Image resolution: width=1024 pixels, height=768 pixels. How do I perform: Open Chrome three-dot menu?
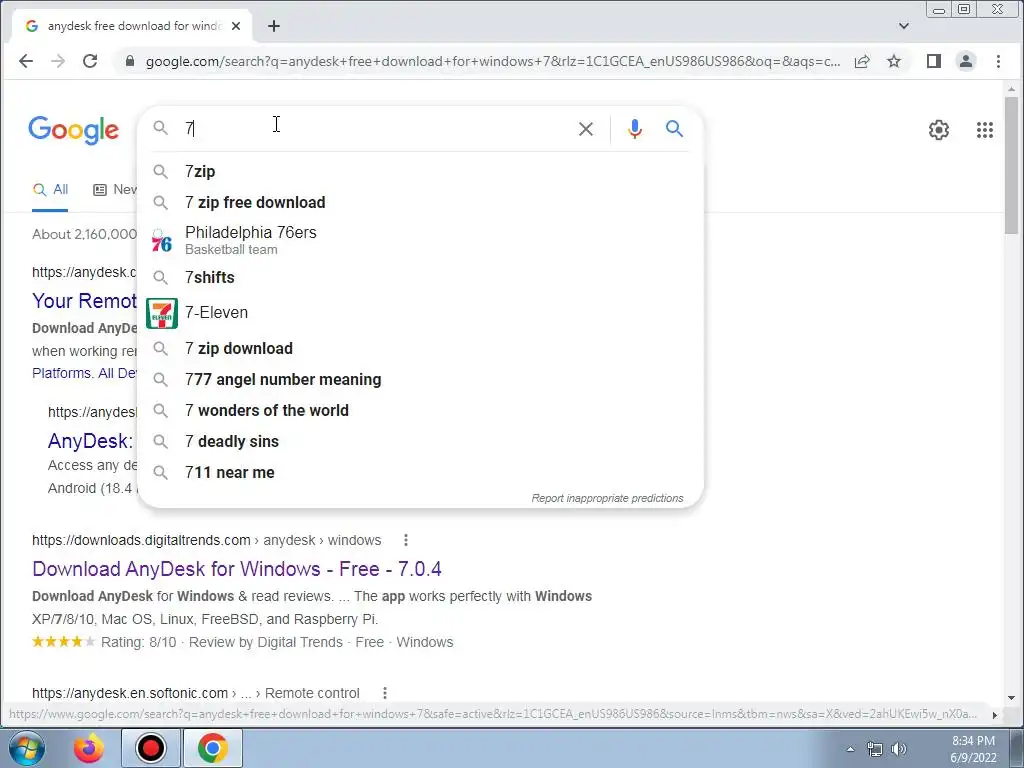tap(998, 61)
